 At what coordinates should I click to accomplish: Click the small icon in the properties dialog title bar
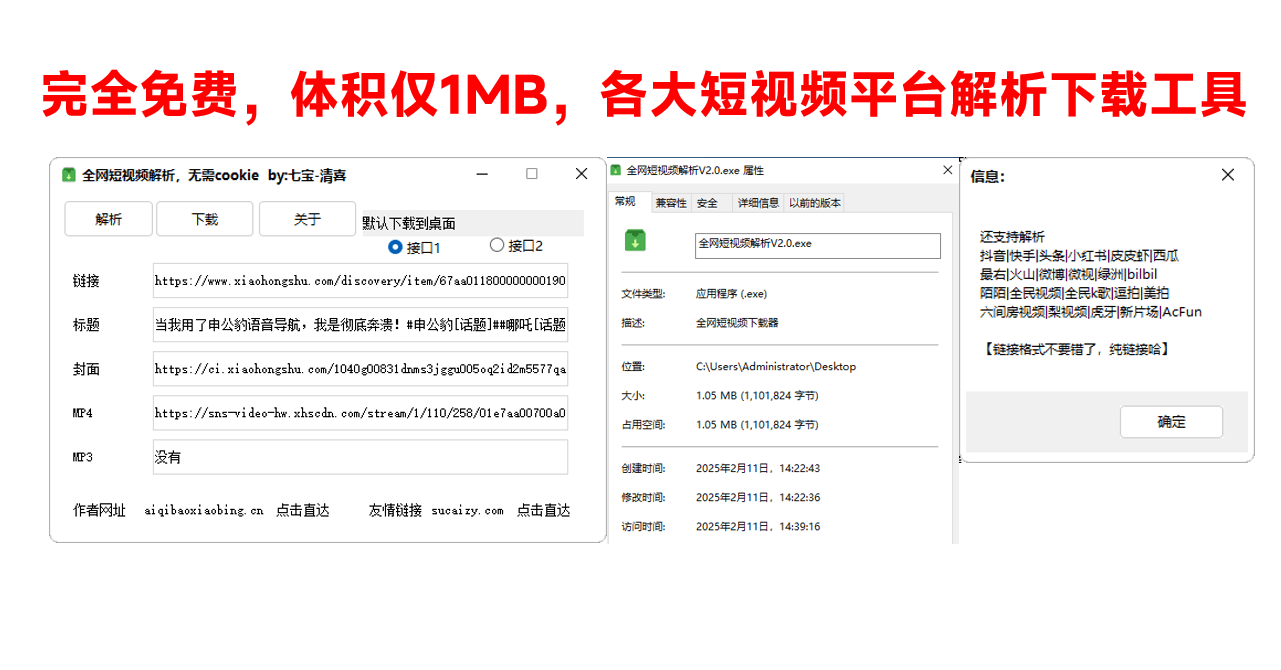(614, 170)
